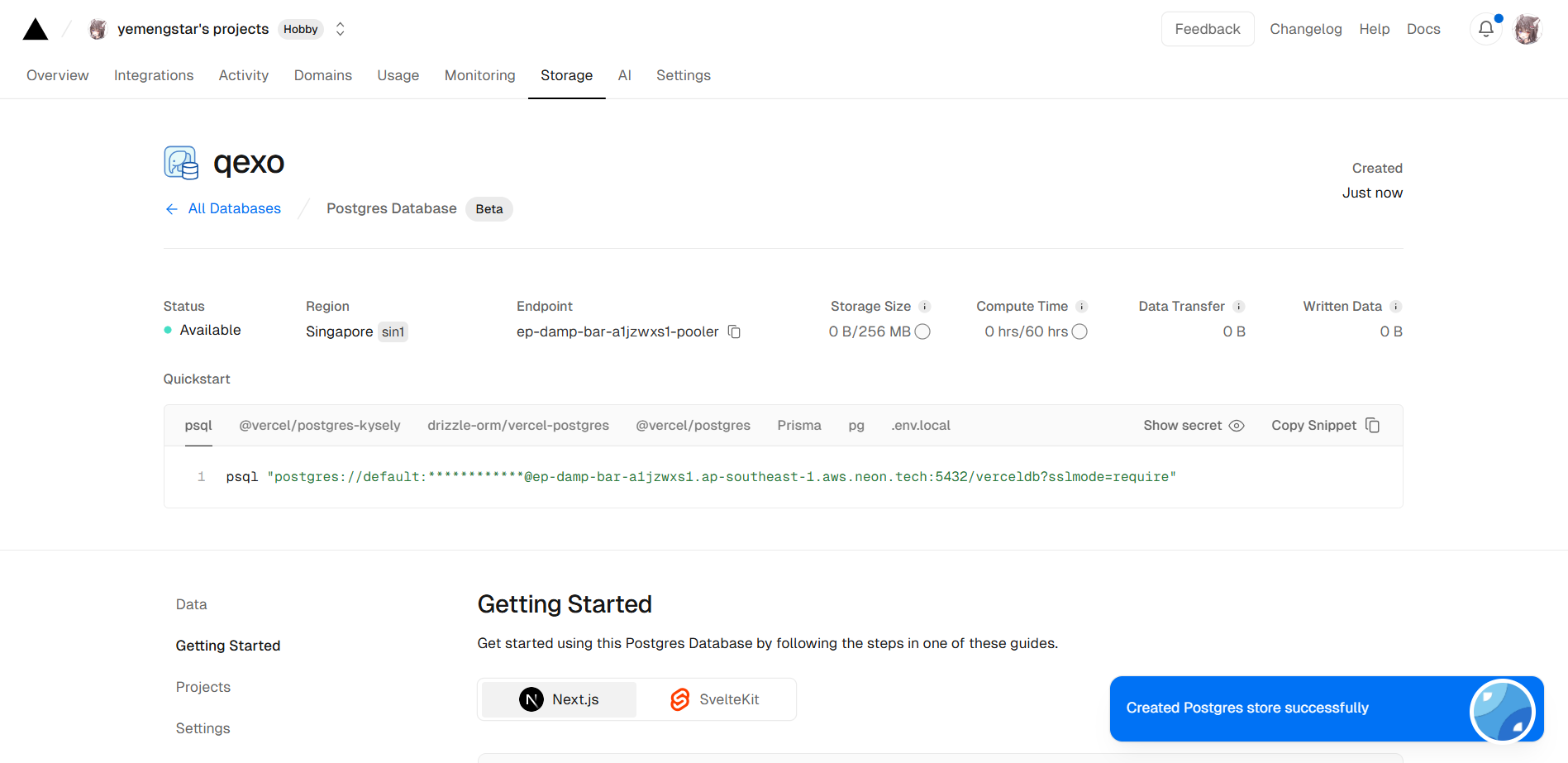Open the .env.local snippet tab
The image size is (1568, 763).
(x=921, y=426)
